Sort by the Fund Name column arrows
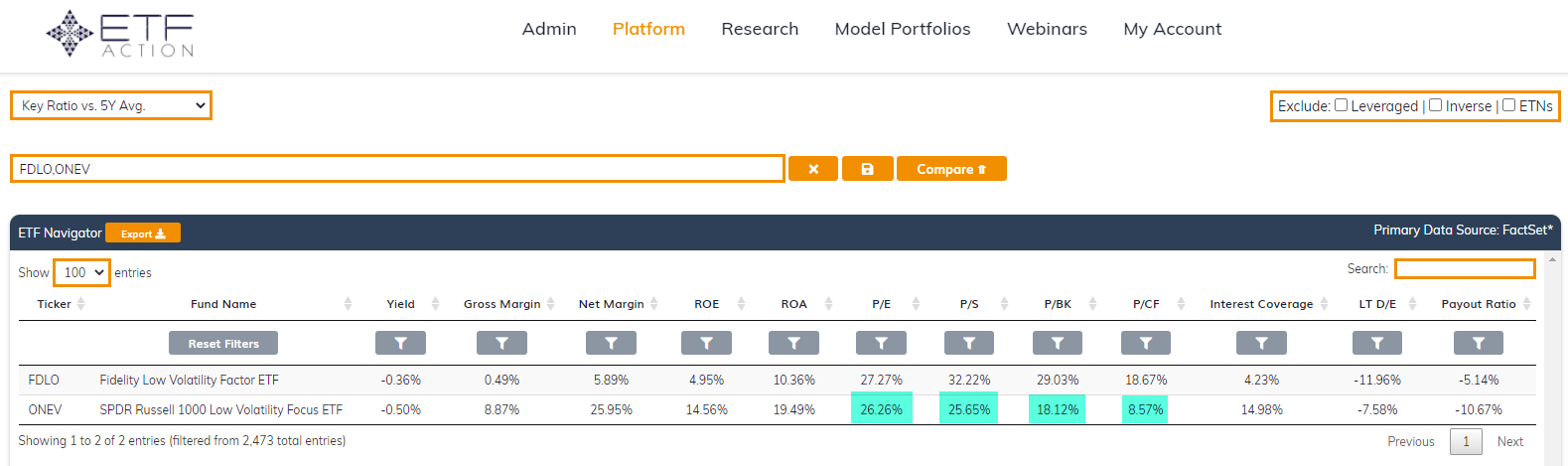Viewport: 1568px width, 466px height. click(x=348, y=304)
